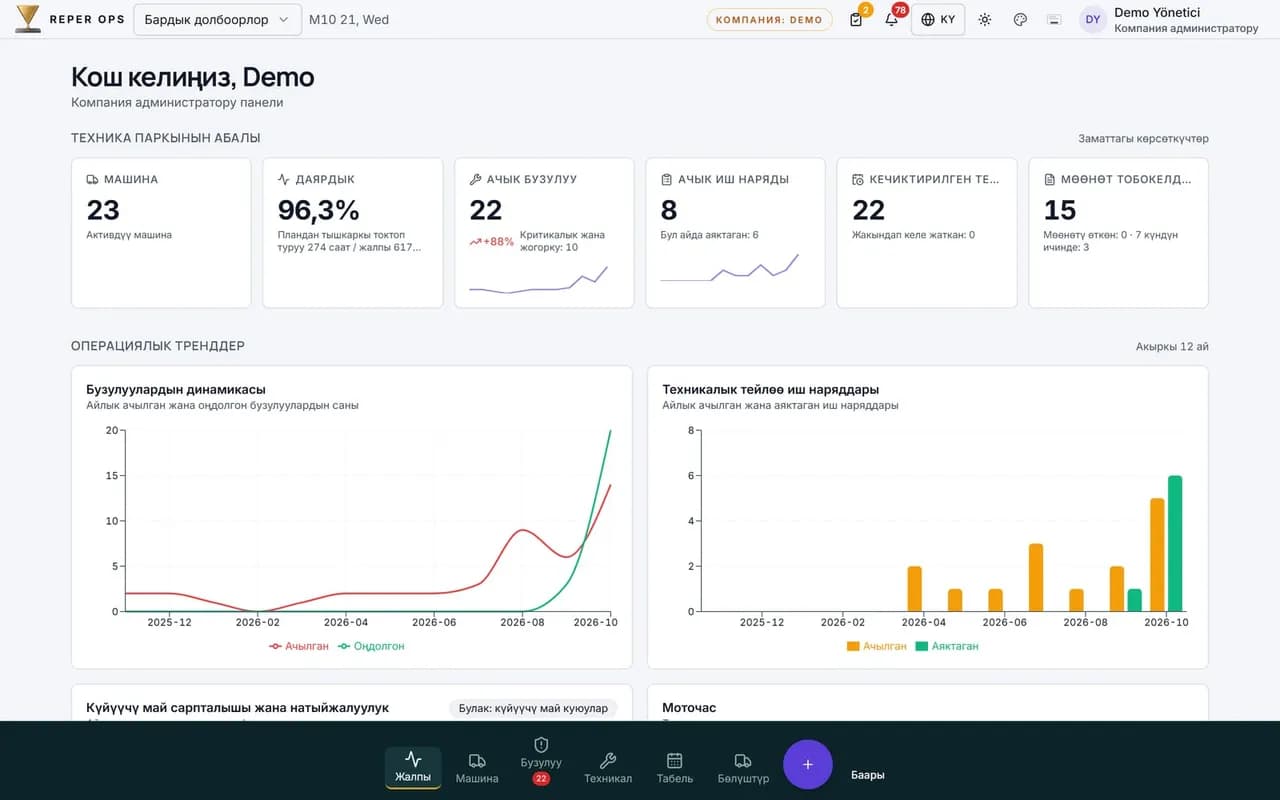Click the Бузулуулардын динамикасы chart title
Screen dimensions: 1280x800
click(x=176, y=390)
